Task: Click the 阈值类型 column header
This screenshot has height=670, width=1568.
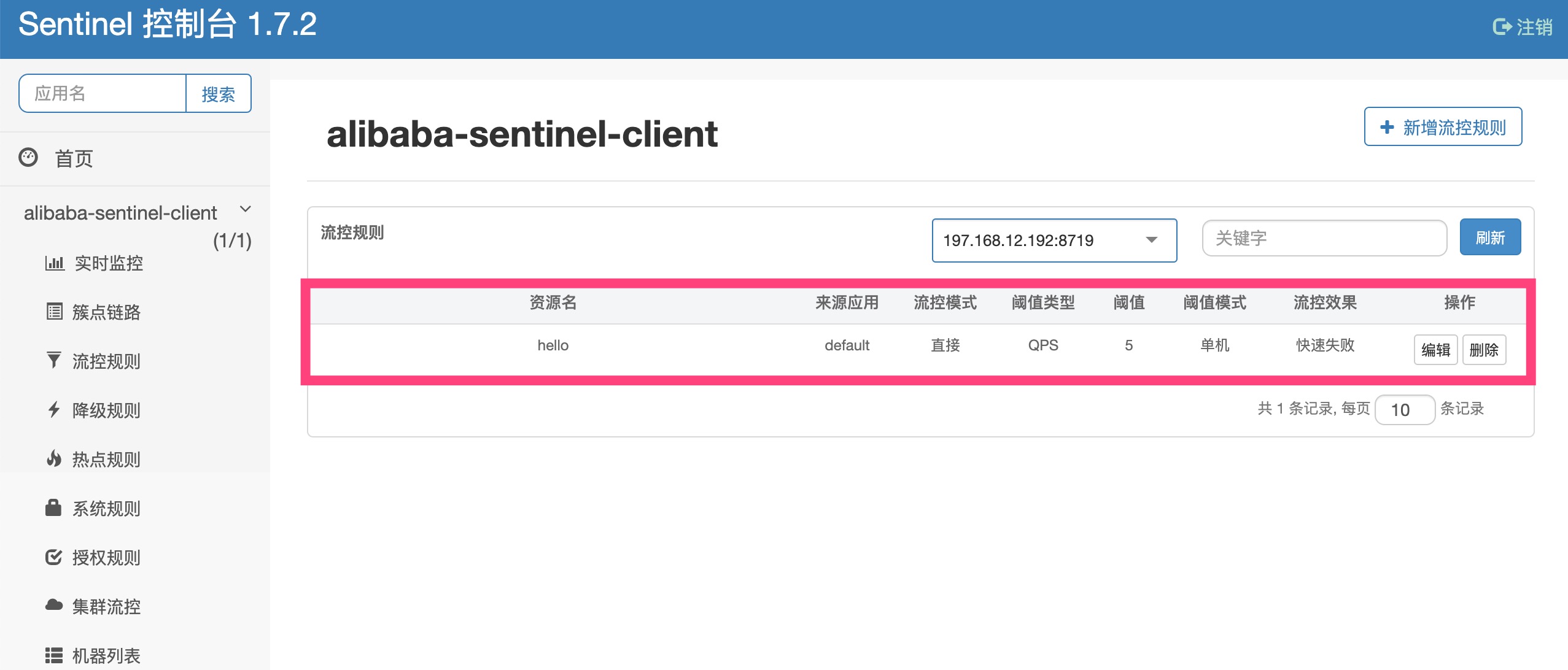Action: [1043, 302]
